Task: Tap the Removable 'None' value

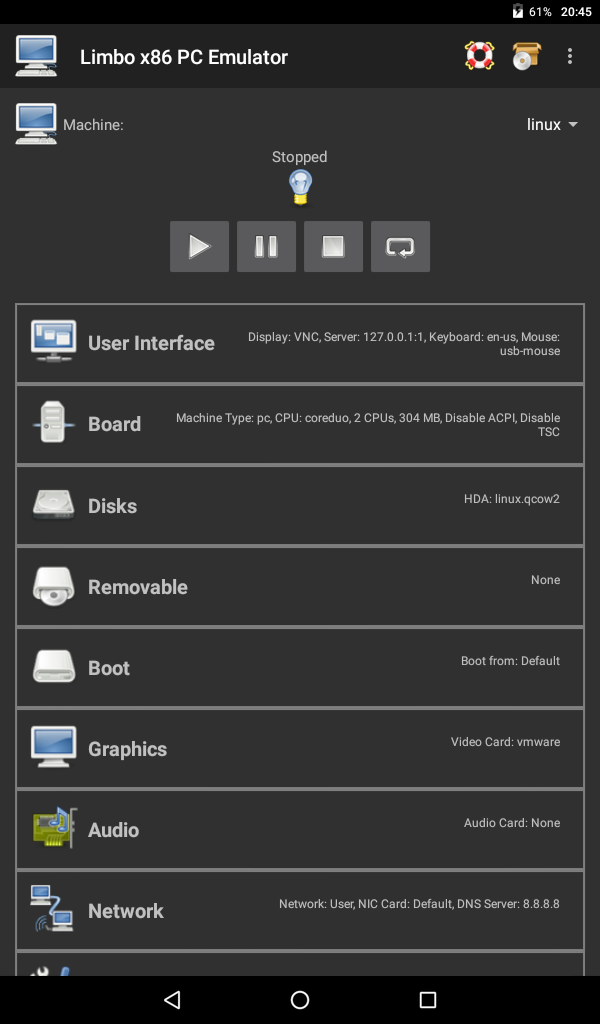Action: coord(545,579)
